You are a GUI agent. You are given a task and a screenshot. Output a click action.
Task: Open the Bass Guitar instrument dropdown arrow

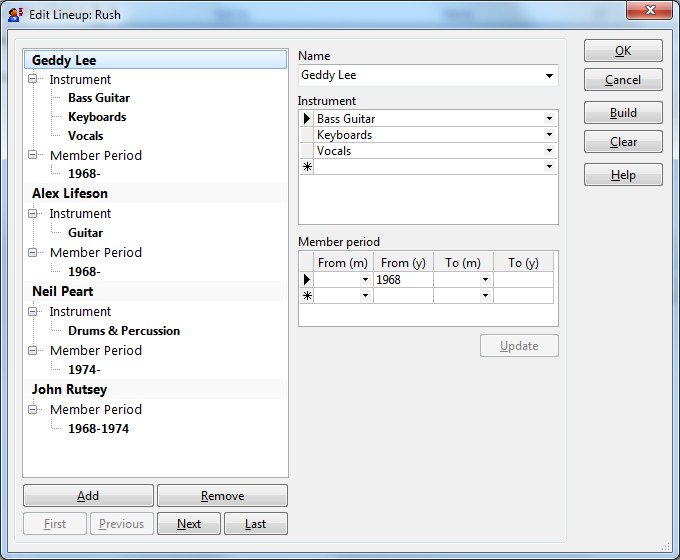549,118
